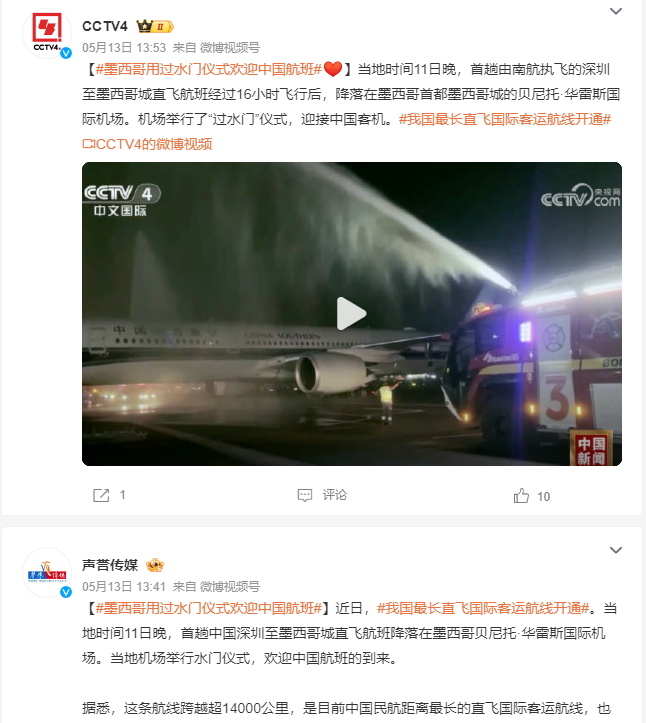The width and height of the screenshot is (646, 723).
Task: Expand the options chevron on CCTV4 post
Action: 616,11
